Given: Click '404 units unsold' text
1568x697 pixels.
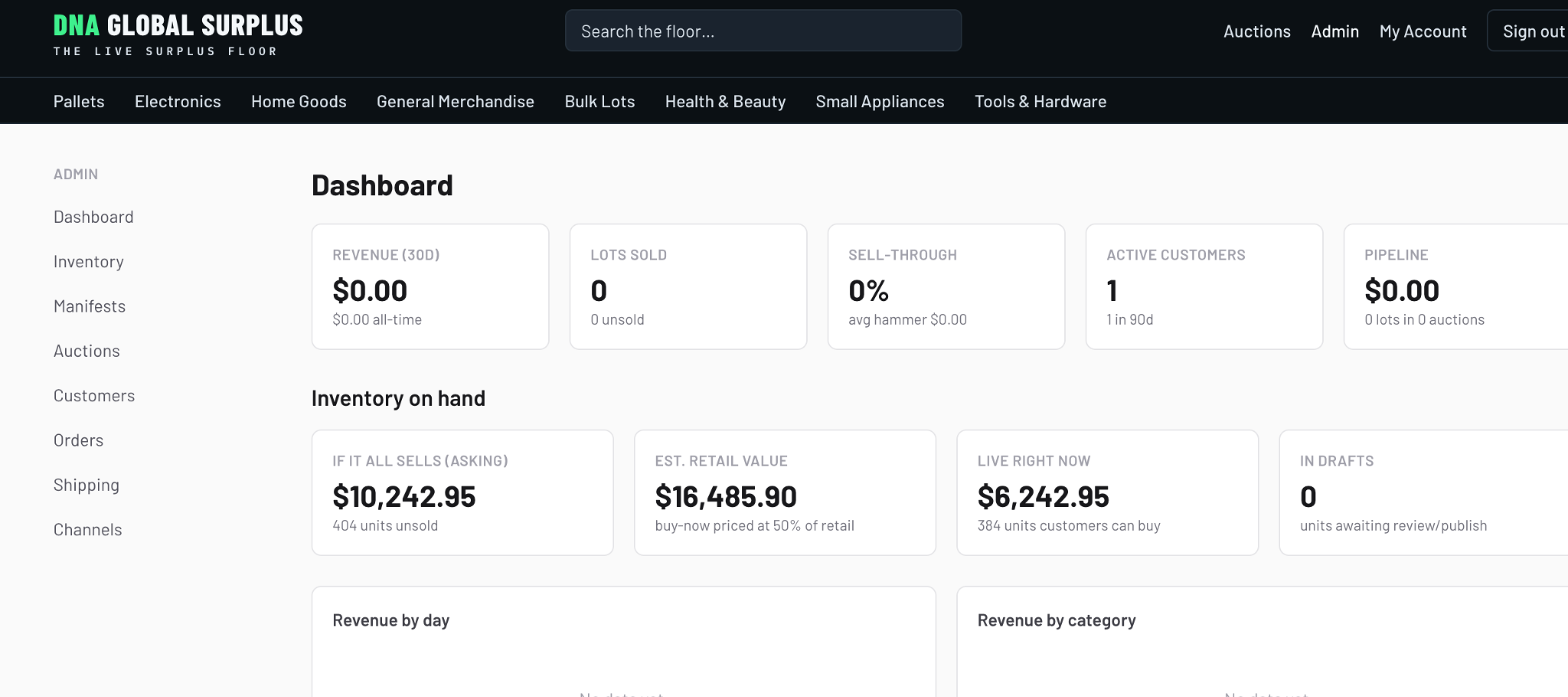Looking at the screenshot, I should (x=385, y=525).
